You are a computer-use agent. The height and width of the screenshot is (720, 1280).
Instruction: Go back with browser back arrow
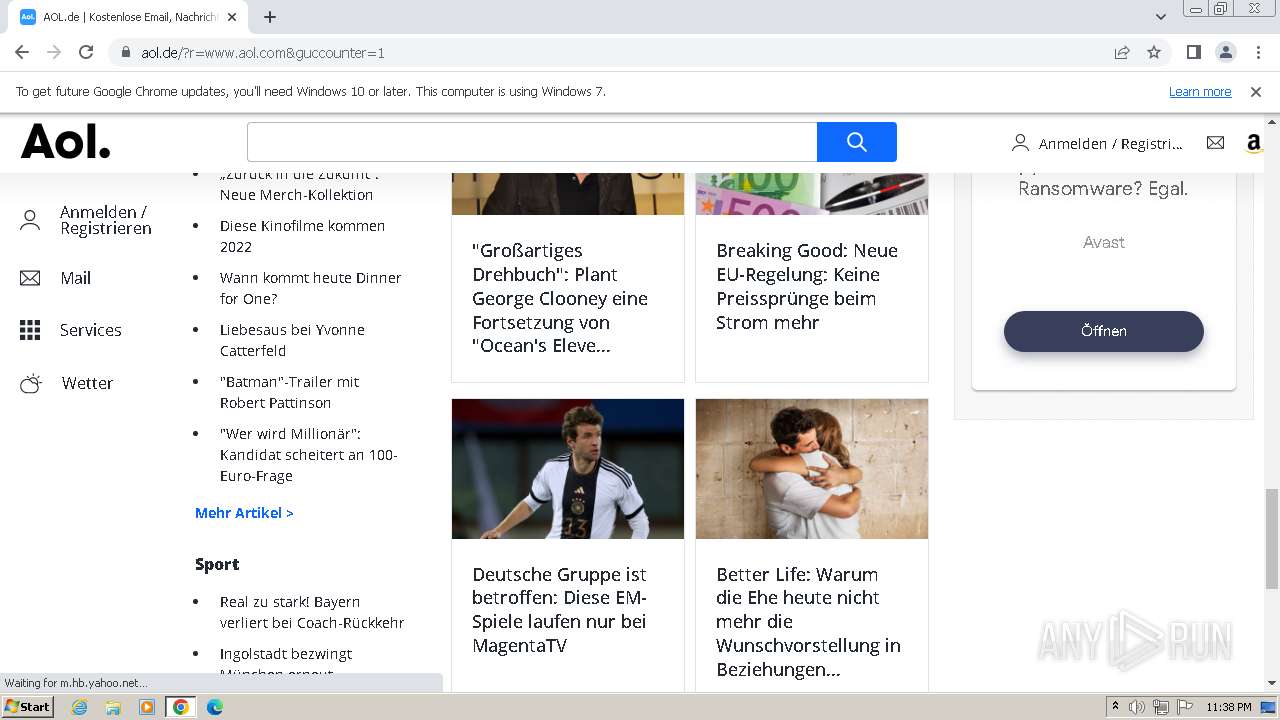pyautogui.click(x=22, y=52)
